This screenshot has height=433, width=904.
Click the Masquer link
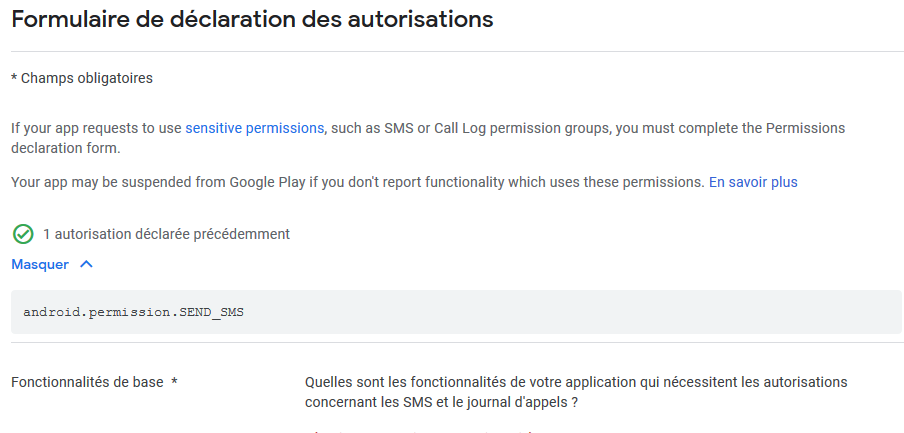tap(40, 265)
